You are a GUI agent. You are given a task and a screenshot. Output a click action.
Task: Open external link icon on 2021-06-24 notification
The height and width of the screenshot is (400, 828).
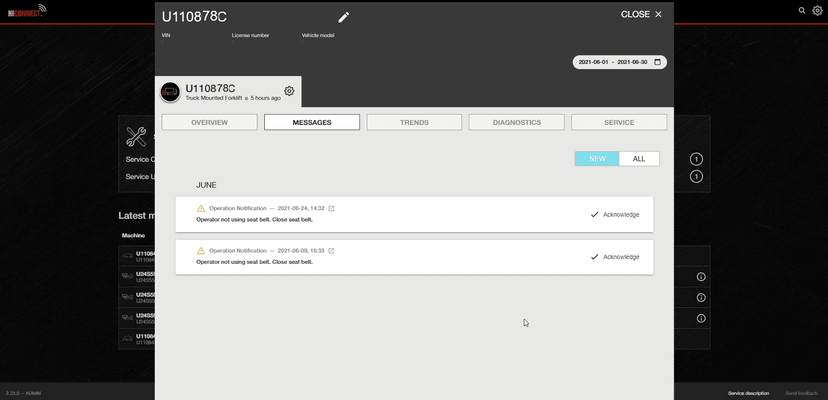point(331,208)
